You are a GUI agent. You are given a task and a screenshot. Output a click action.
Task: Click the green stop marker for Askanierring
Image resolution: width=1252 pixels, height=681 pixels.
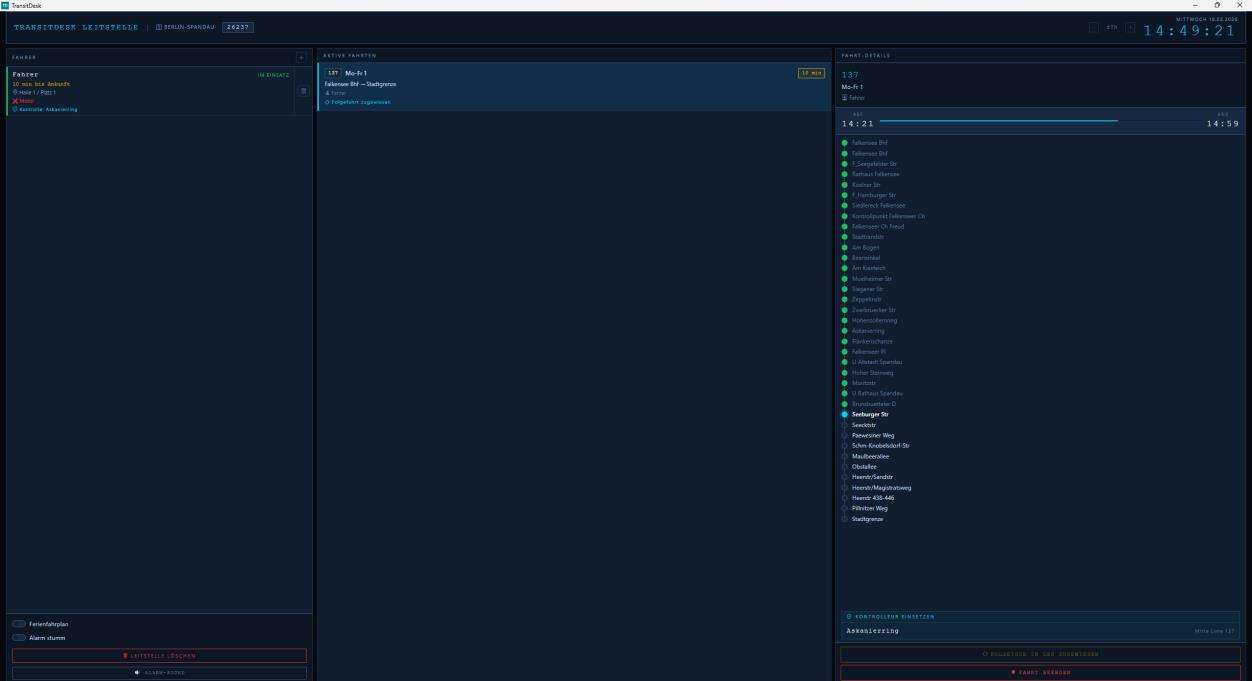[844, 331]
